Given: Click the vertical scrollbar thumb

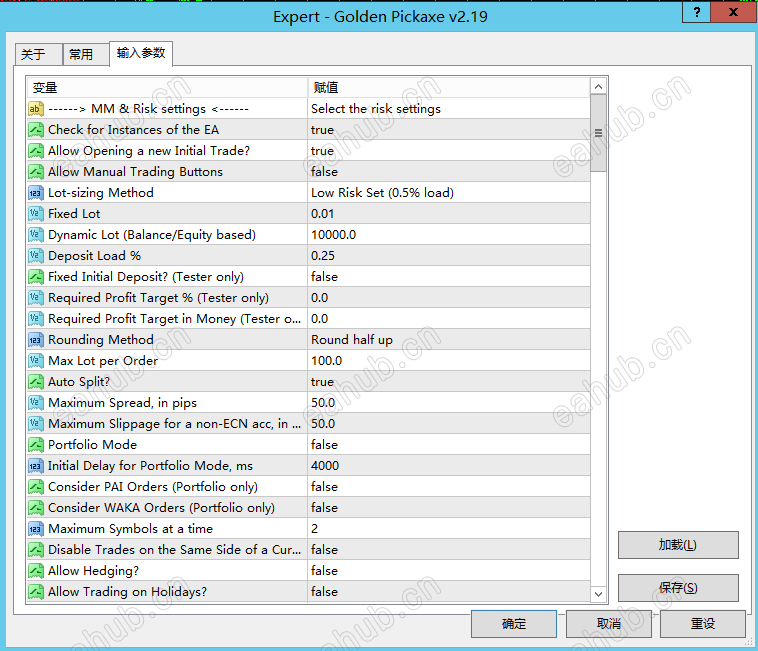Looking at the screenshot, I should point(598,133).
